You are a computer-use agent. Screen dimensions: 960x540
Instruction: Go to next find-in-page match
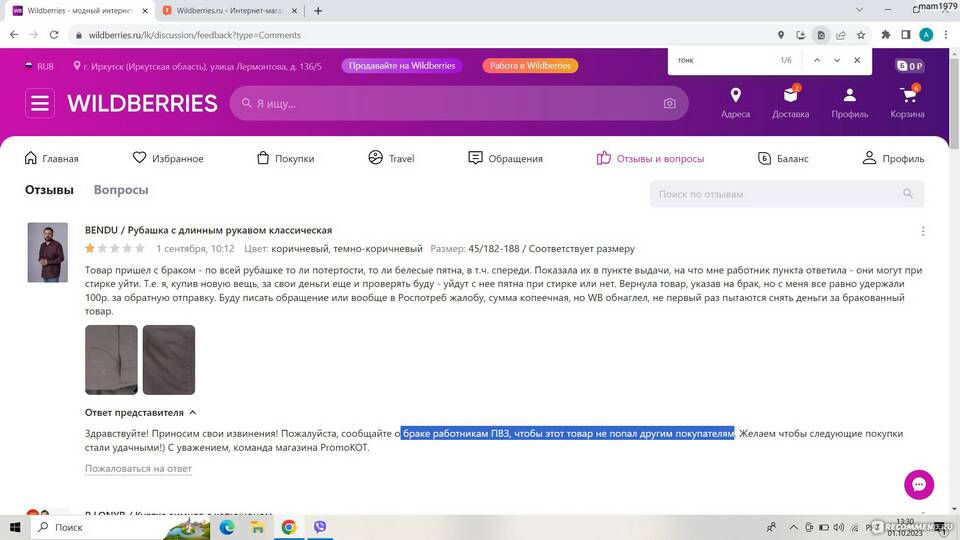pos(837,60)
